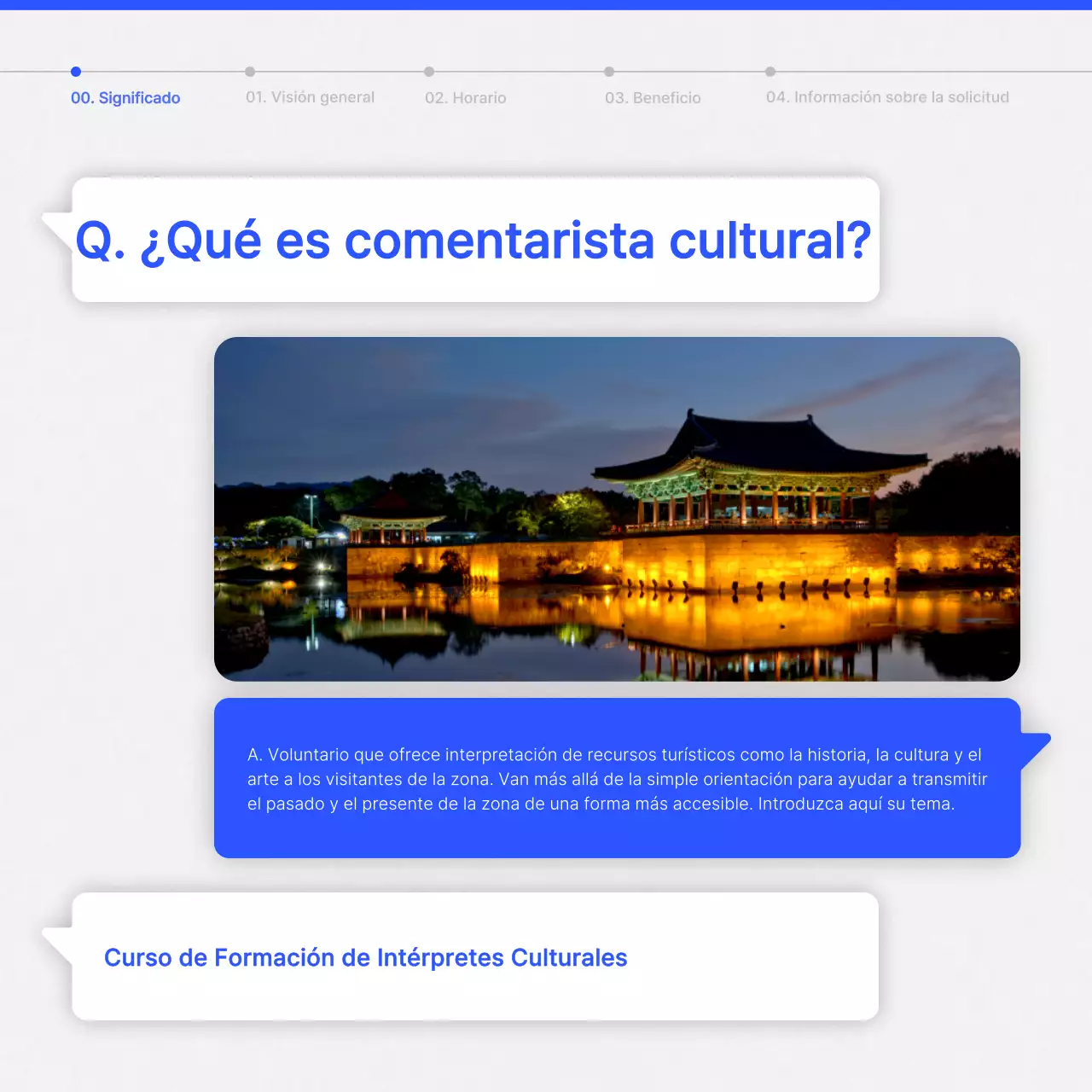Viewport: 1092px width, 1092px height.
Task: Select the filled blue progress dot for Significado
Action: 76,72
